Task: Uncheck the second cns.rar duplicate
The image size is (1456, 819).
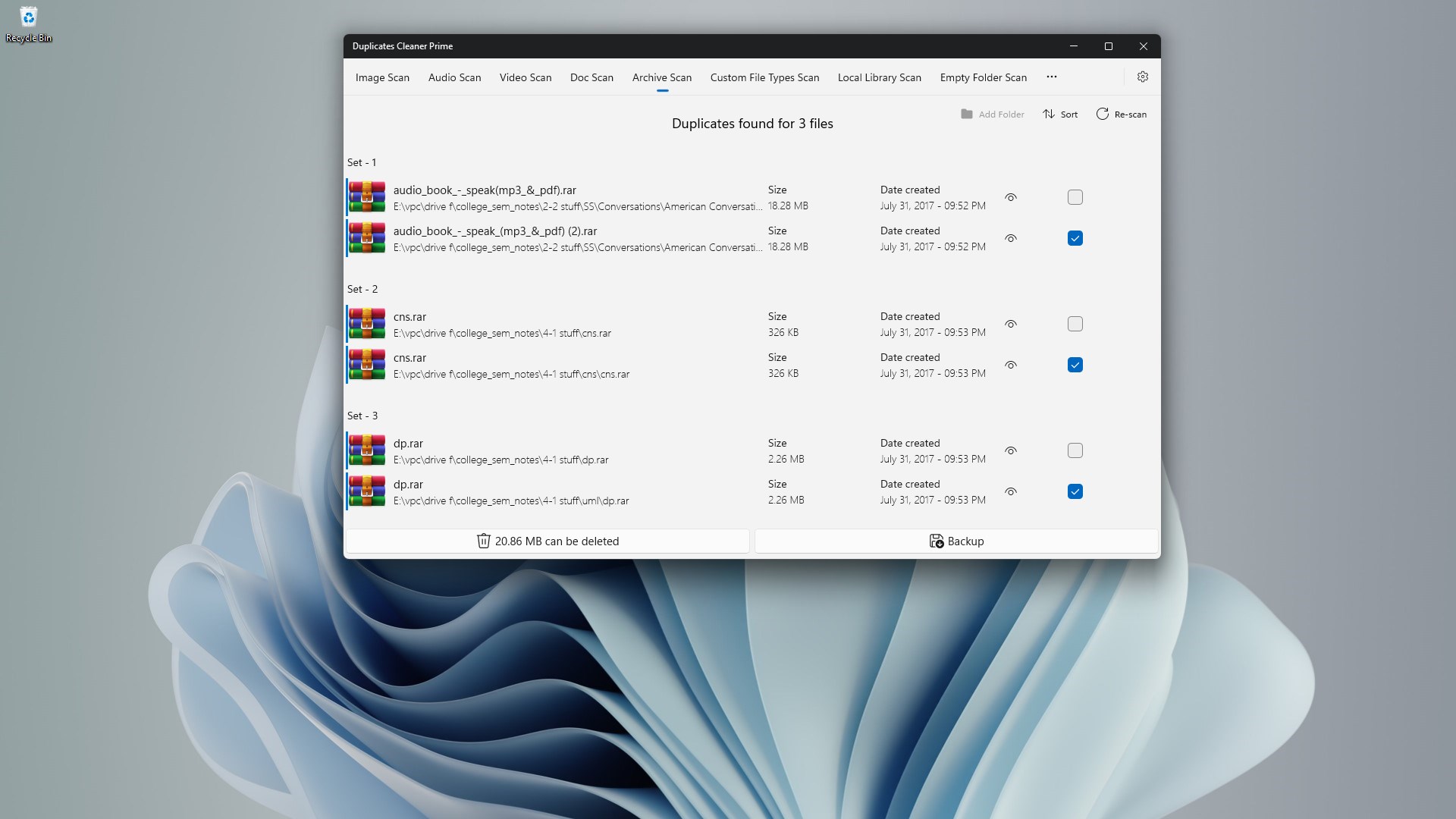Action: (x=1075, y=365)
